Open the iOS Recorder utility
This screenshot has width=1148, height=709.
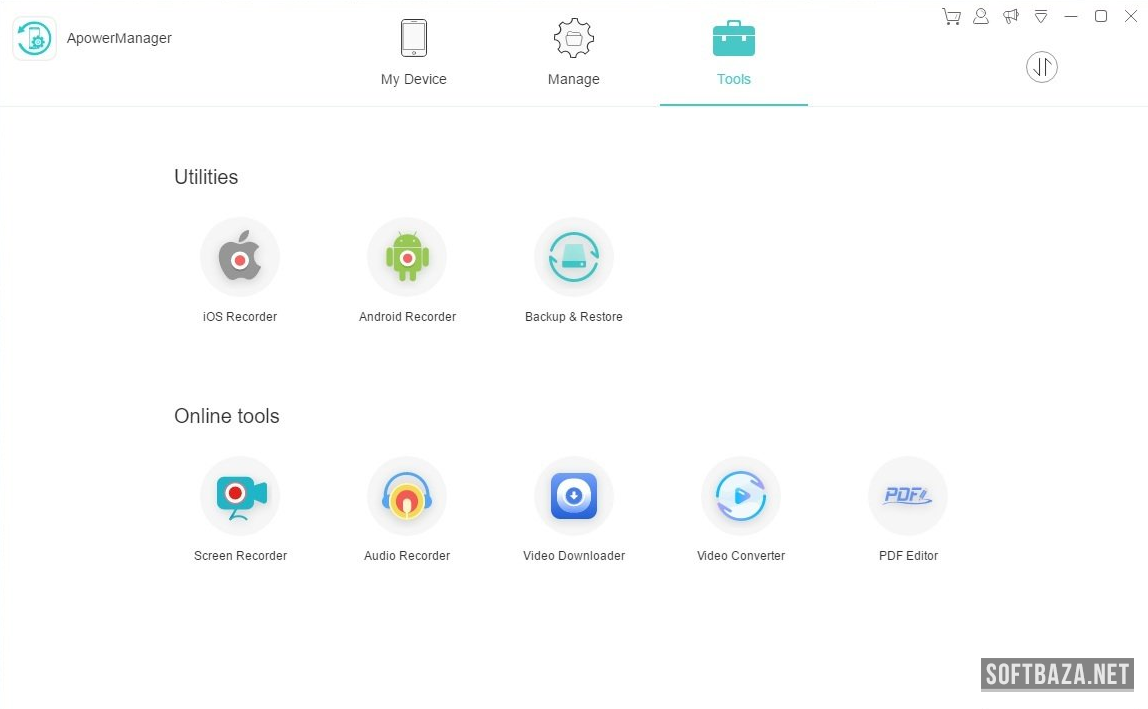(240, 257)
